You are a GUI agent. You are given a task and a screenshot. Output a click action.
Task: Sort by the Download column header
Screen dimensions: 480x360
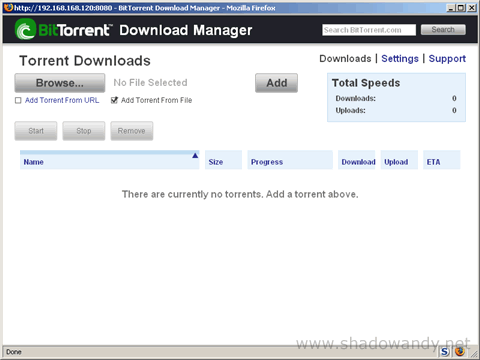click(x=357, y=160)
